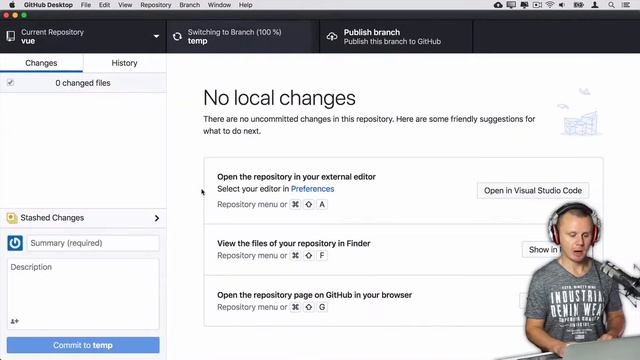Focus the commit Description text area

point(83,293)
